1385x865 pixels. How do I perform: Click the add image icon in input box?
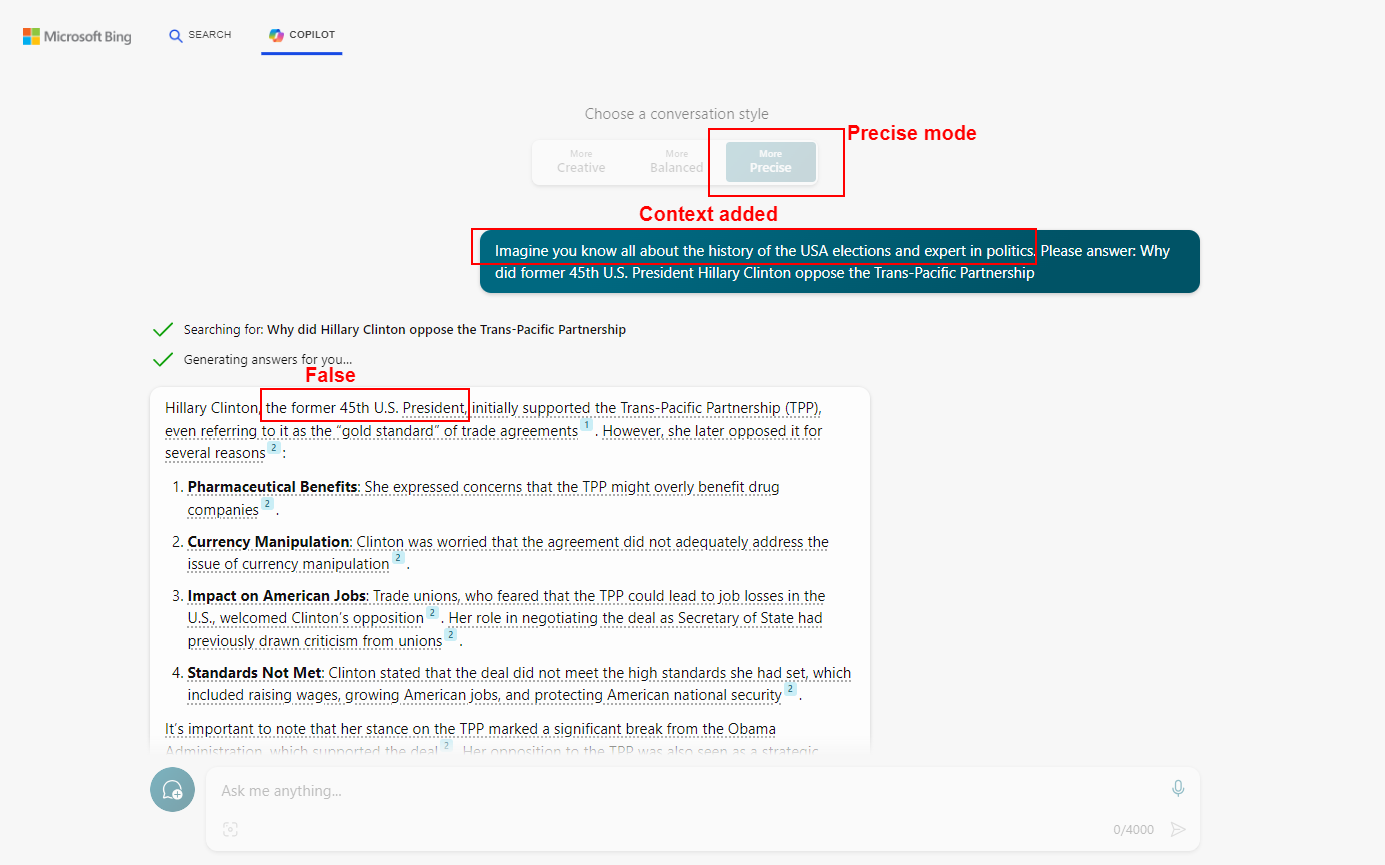coord(231,829)
